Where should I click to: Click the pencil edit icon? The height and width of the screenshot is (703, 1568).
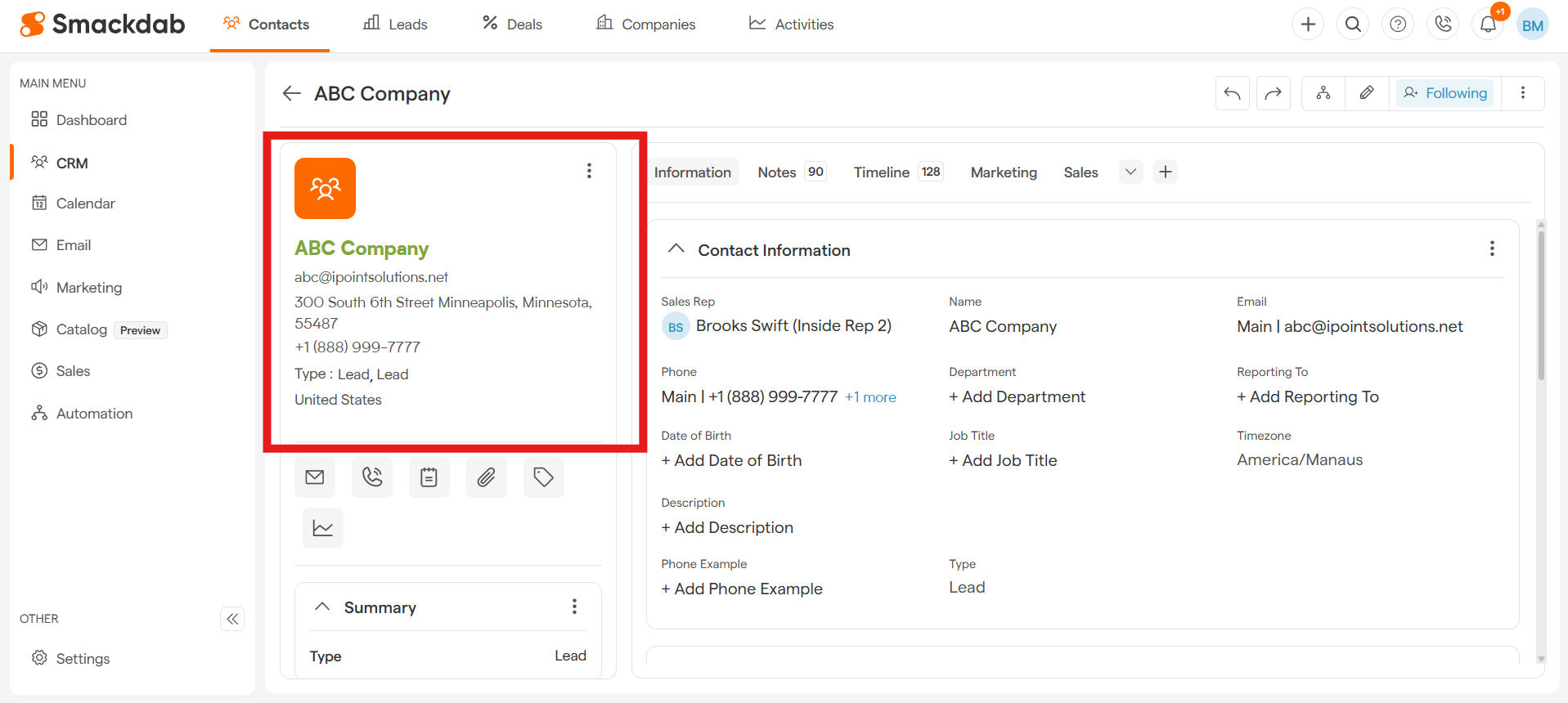pyautogui.click(x=1367, y=93)
